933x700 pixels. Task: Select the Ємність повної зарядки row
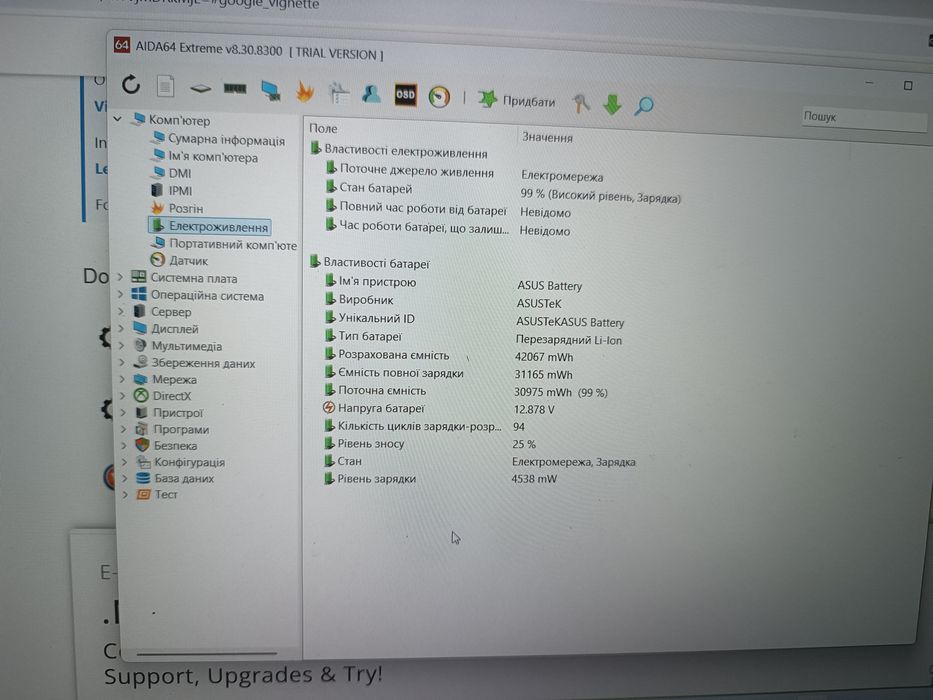click(447, 374)
